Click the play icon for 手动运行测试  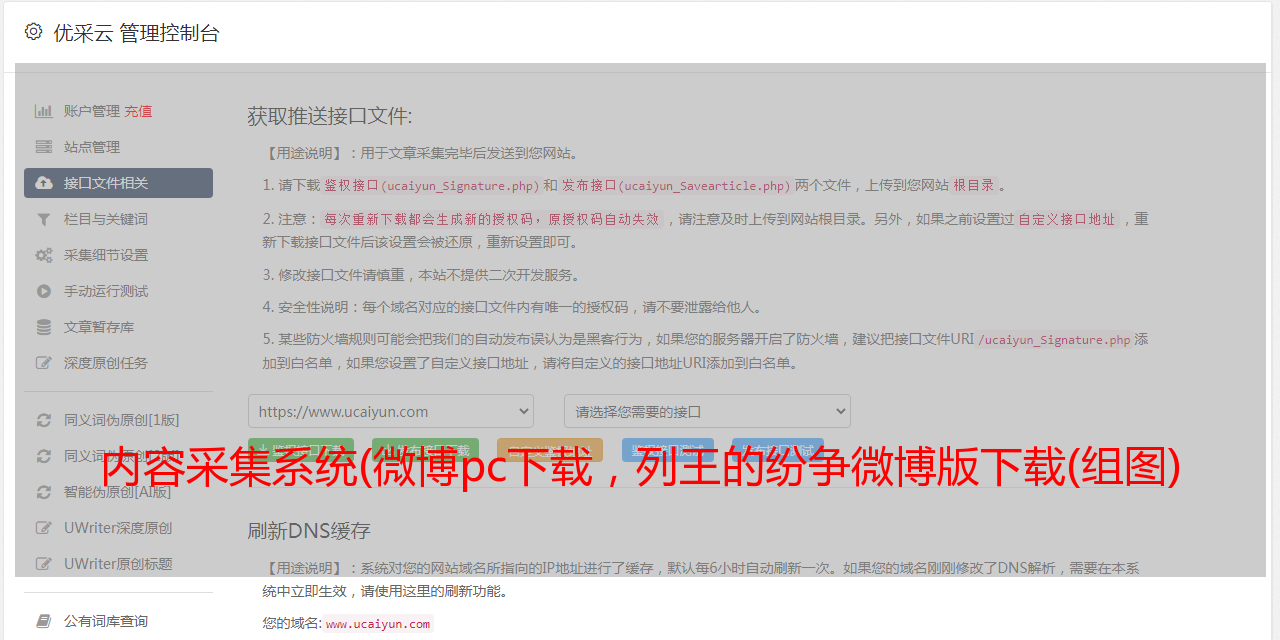coord(44,291)
